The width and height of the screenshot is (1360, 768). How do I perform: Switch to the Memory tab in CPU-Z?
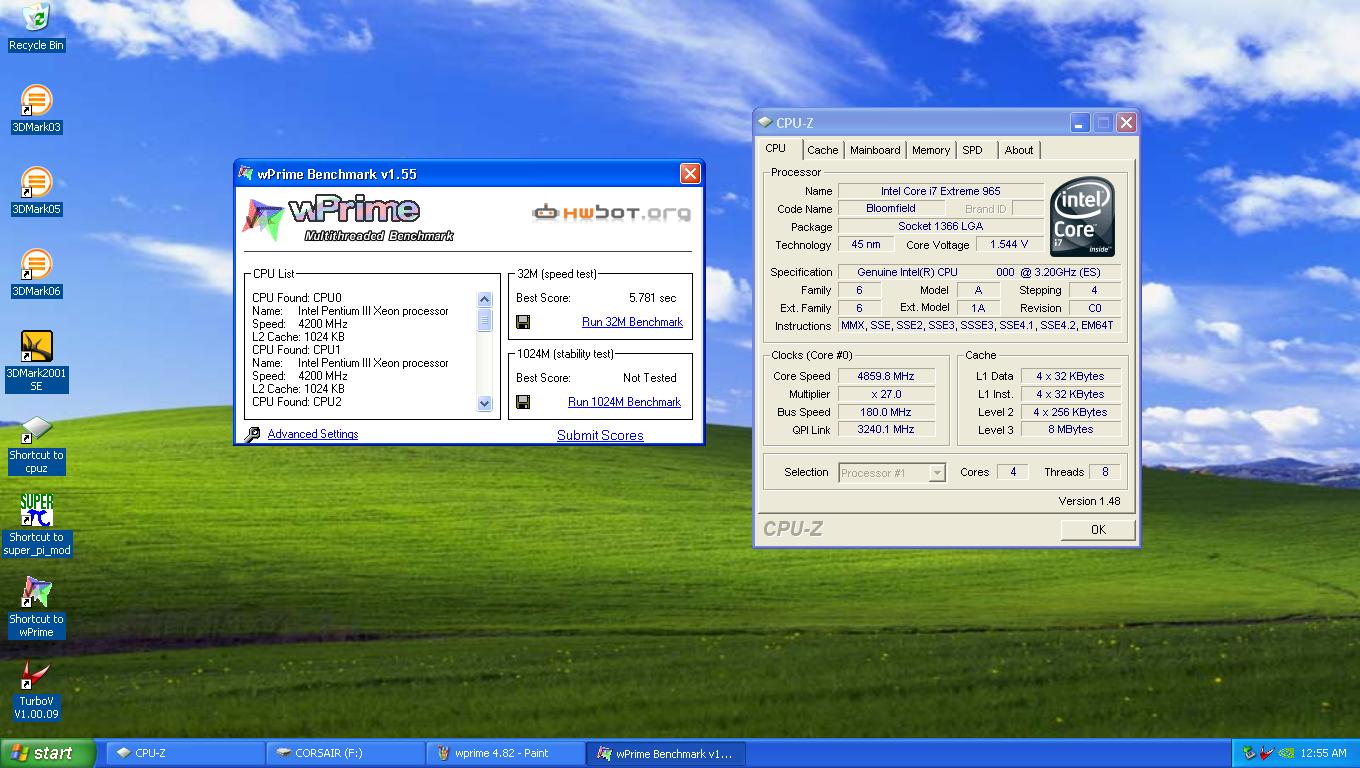(931, 150)
